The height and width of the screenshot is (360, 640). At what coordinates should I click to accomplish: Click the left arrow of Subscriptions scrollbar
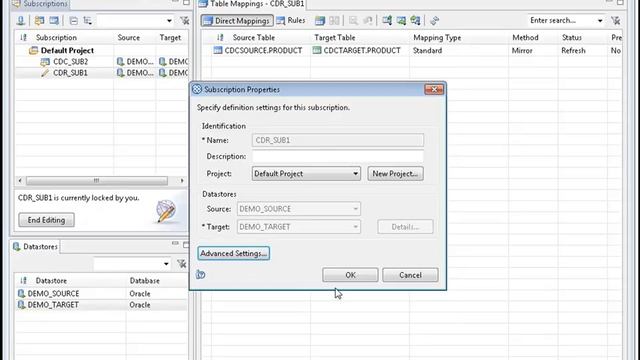(20, 180)
